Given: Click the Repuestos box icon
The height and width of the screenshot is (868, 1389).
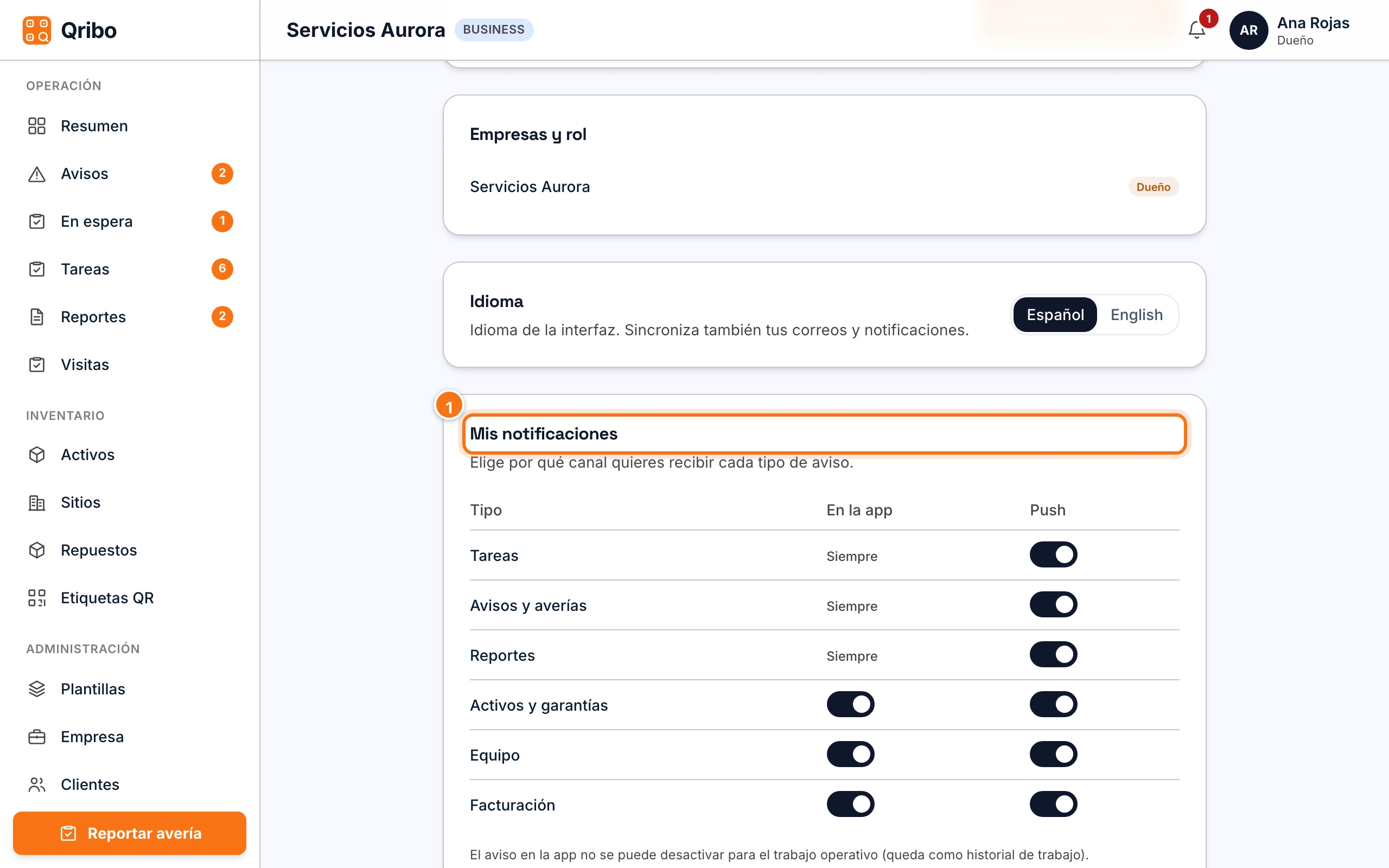Looking at the screenshot, I should coord(37,550).
